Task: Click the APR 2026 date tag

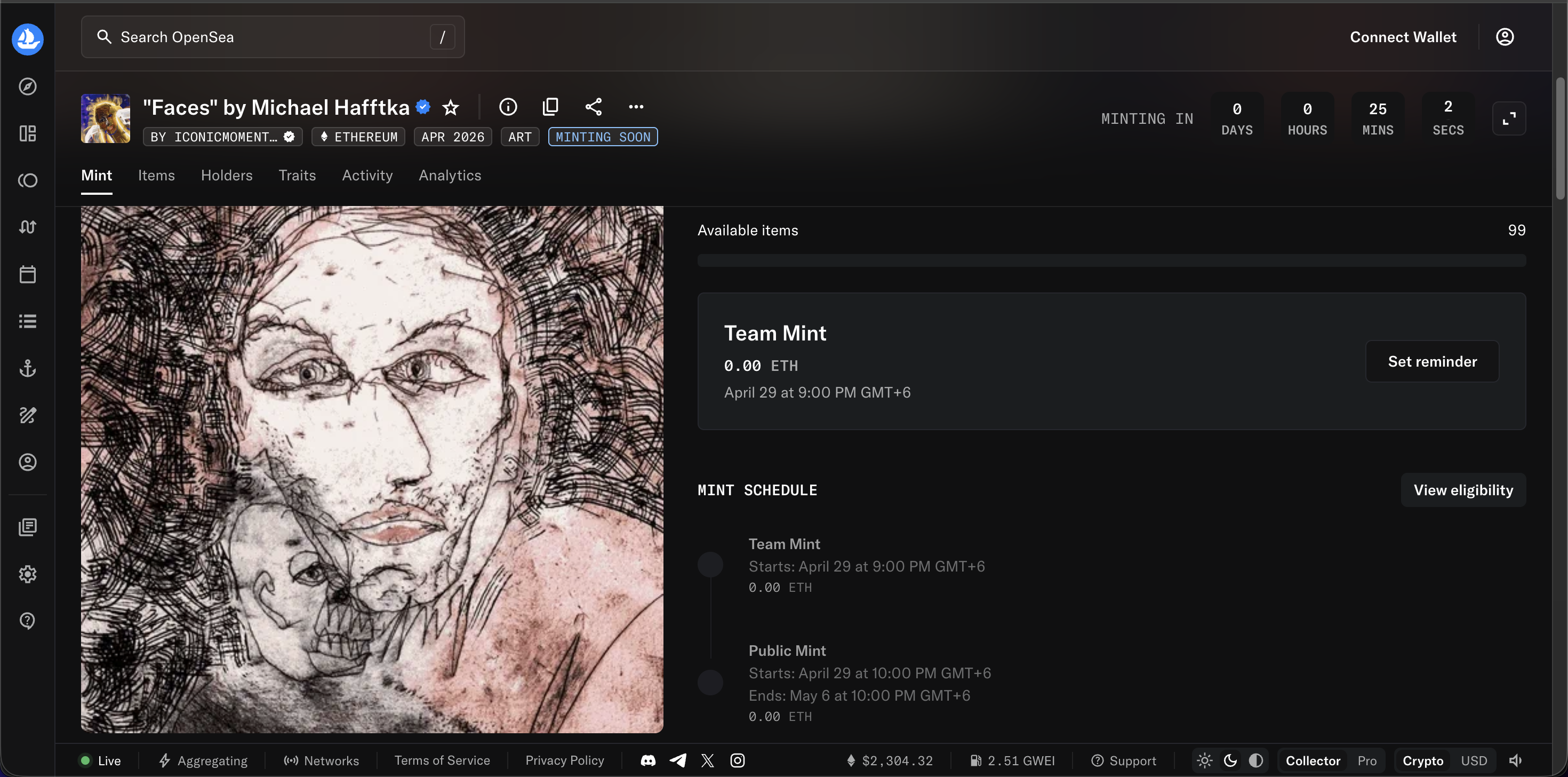Action: (453, 137)
